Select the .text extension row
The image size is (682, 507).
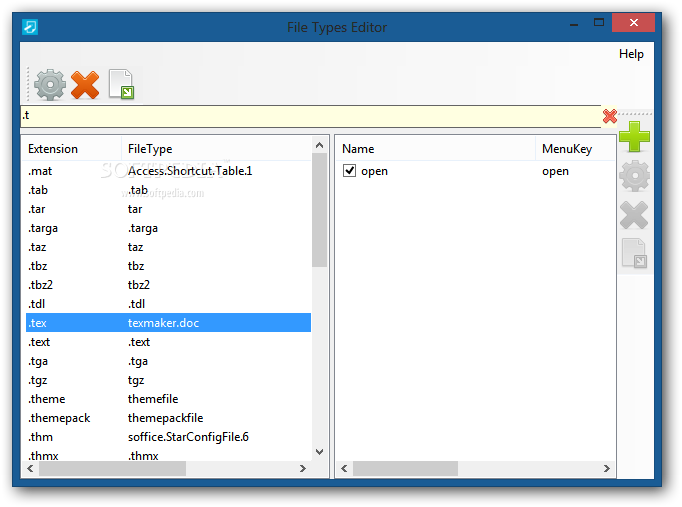tap(168, 342)
